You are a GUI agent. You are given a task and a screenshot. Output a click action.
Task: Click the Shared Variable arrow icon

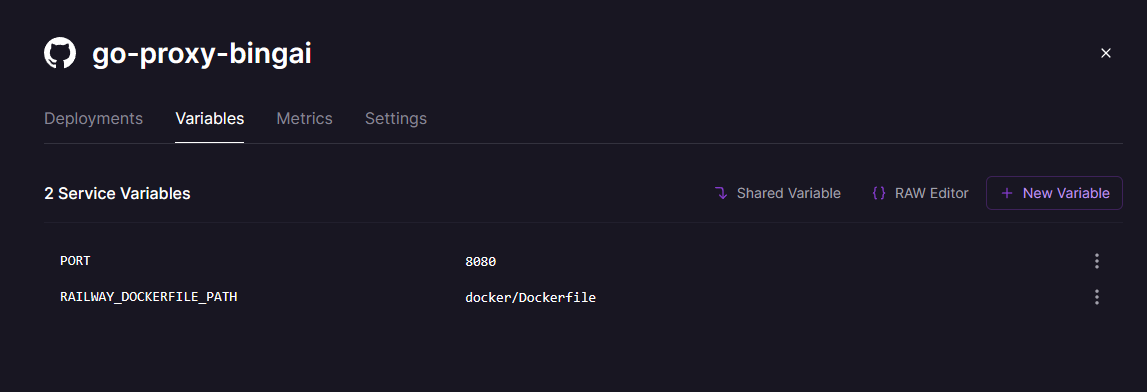(721, 193)
